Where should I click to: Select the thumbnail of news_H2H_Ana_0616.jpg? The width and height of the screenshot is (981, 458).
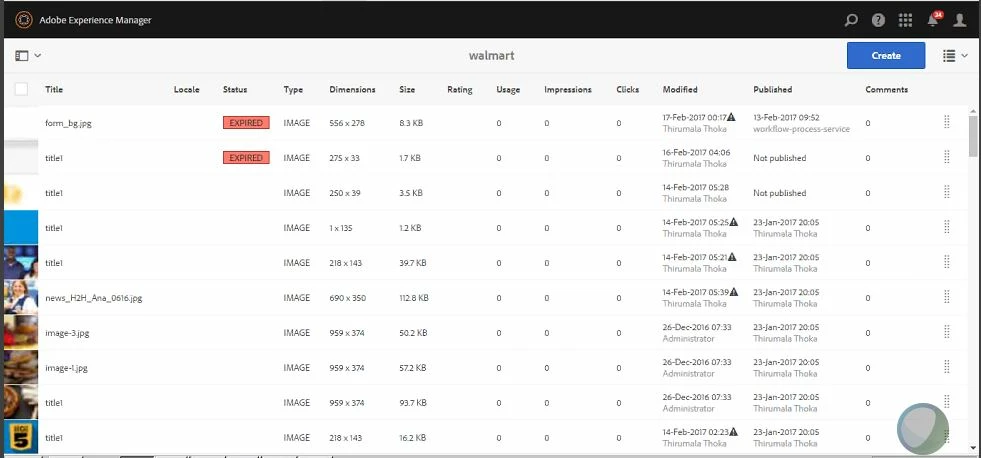tap(21, 297)
